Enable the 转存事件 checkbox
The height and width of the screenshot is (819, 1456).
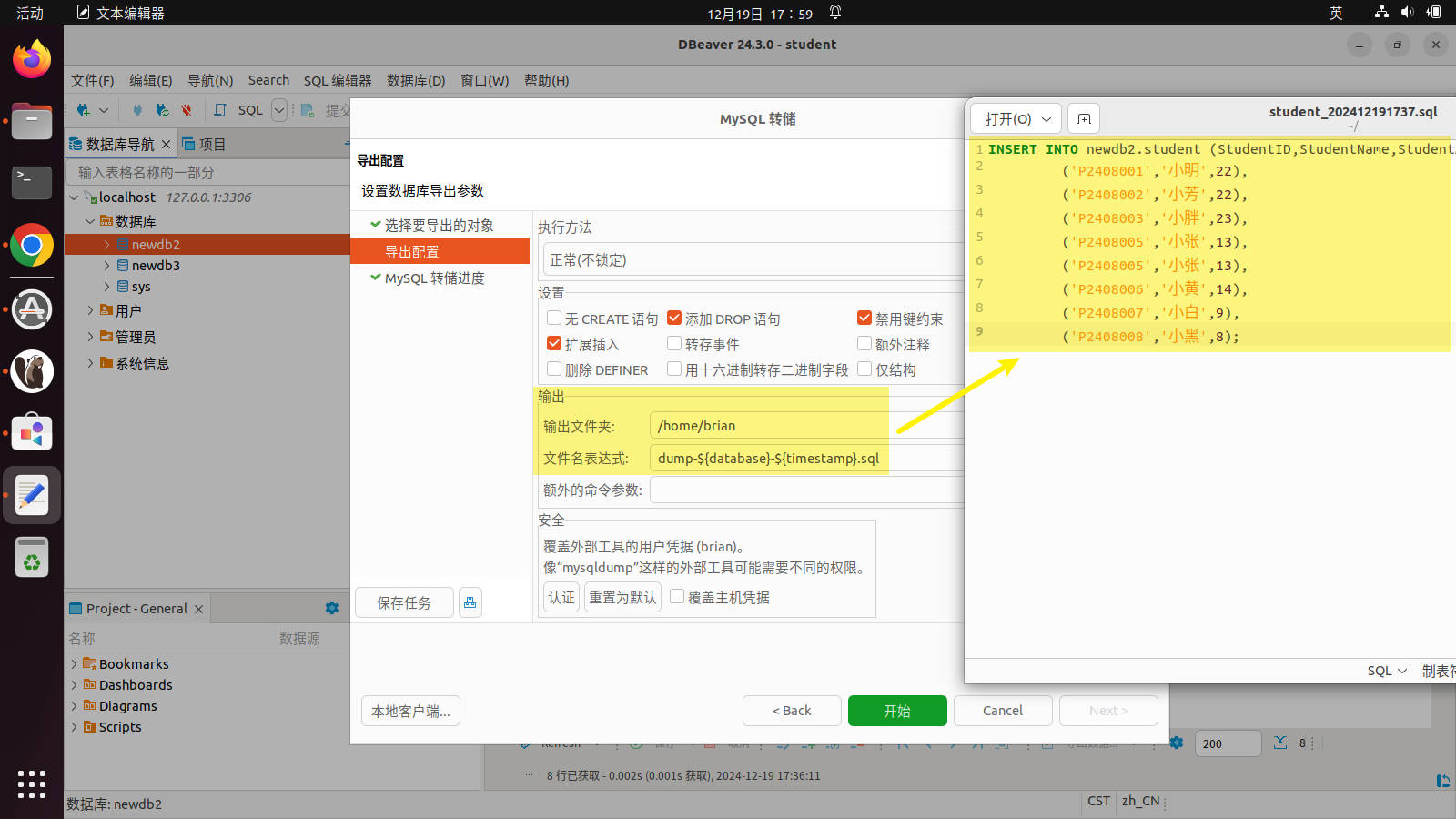pos(674,343)
